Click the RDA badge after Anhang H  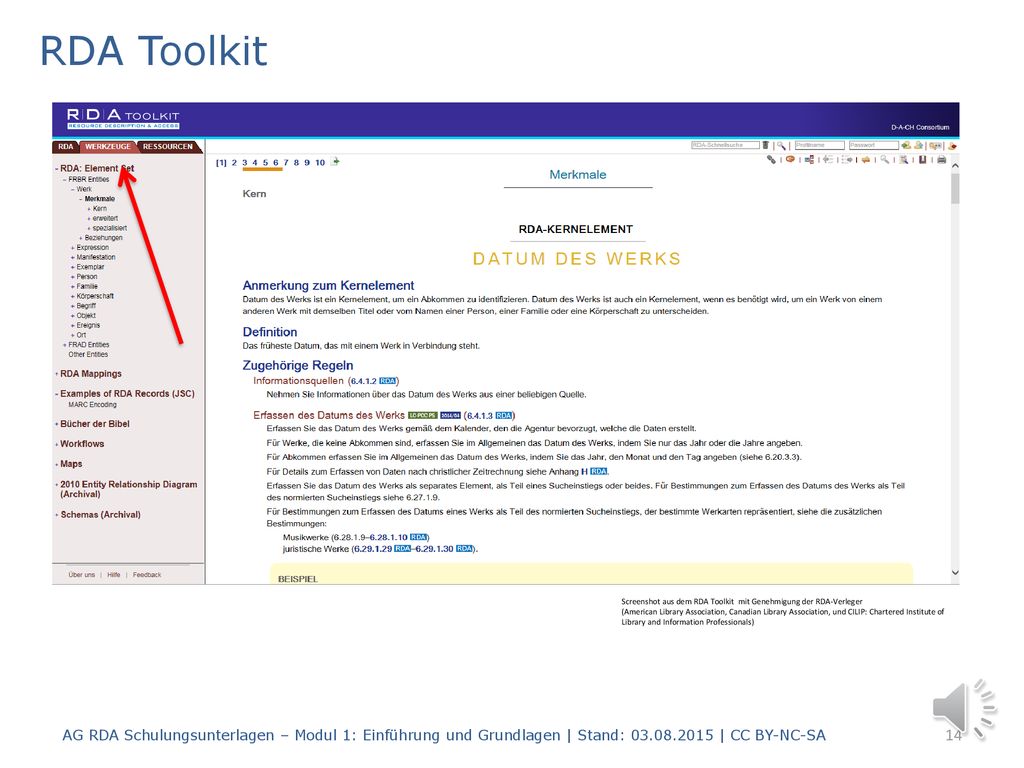[x=598, y=472]
